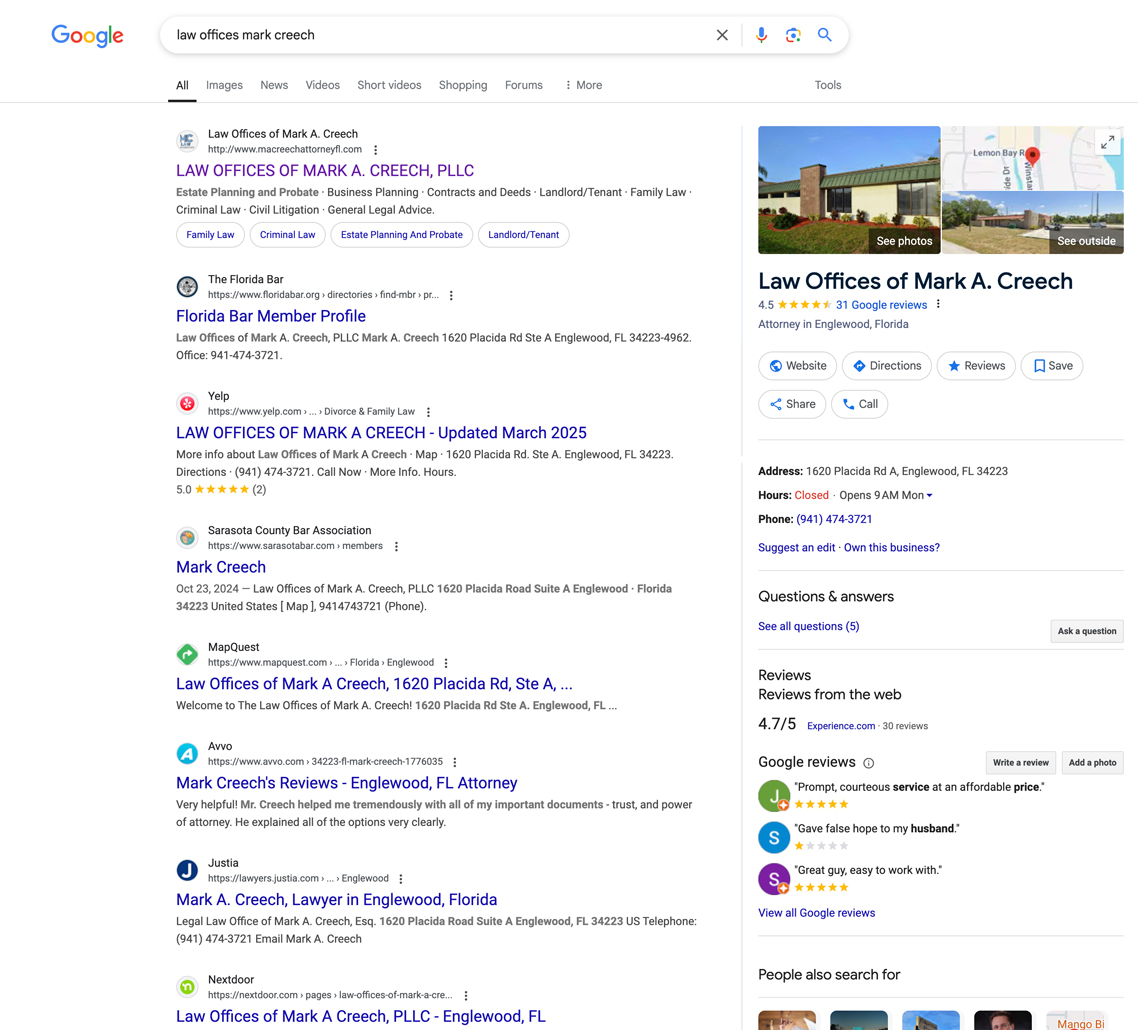The height and width of the screenshot is (1030, 1138).
Task: Click Suggest an edit link
Action: click(796, 548)
